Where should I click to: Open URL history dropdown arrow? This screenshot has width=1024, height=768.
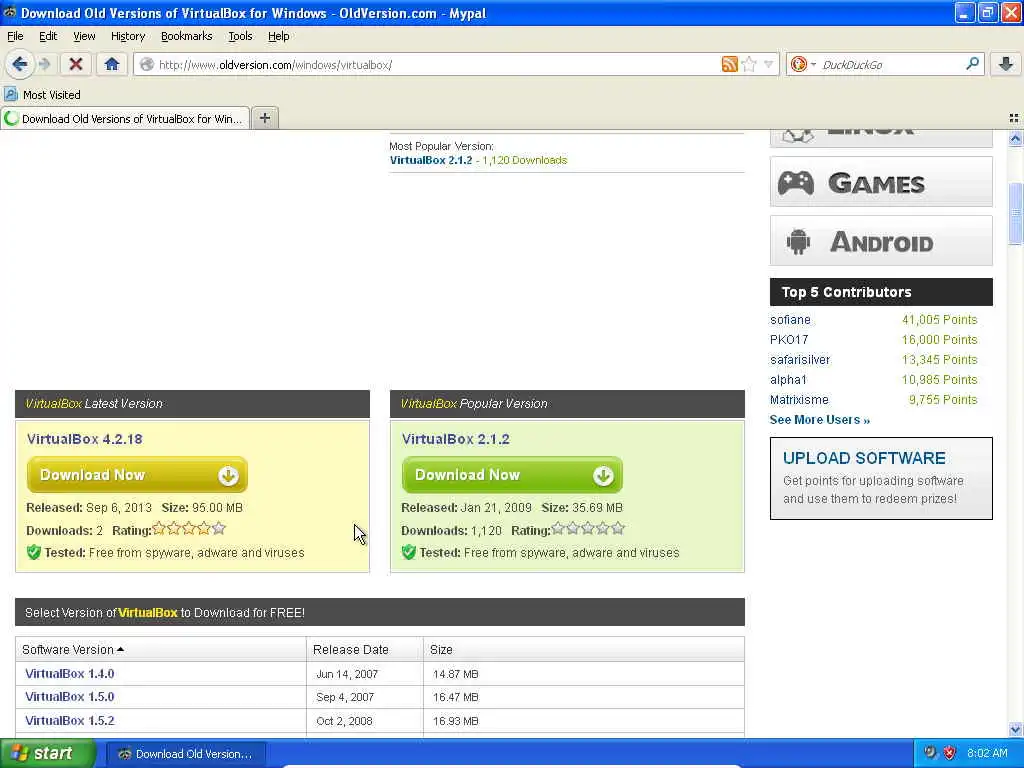coord(769,64)
